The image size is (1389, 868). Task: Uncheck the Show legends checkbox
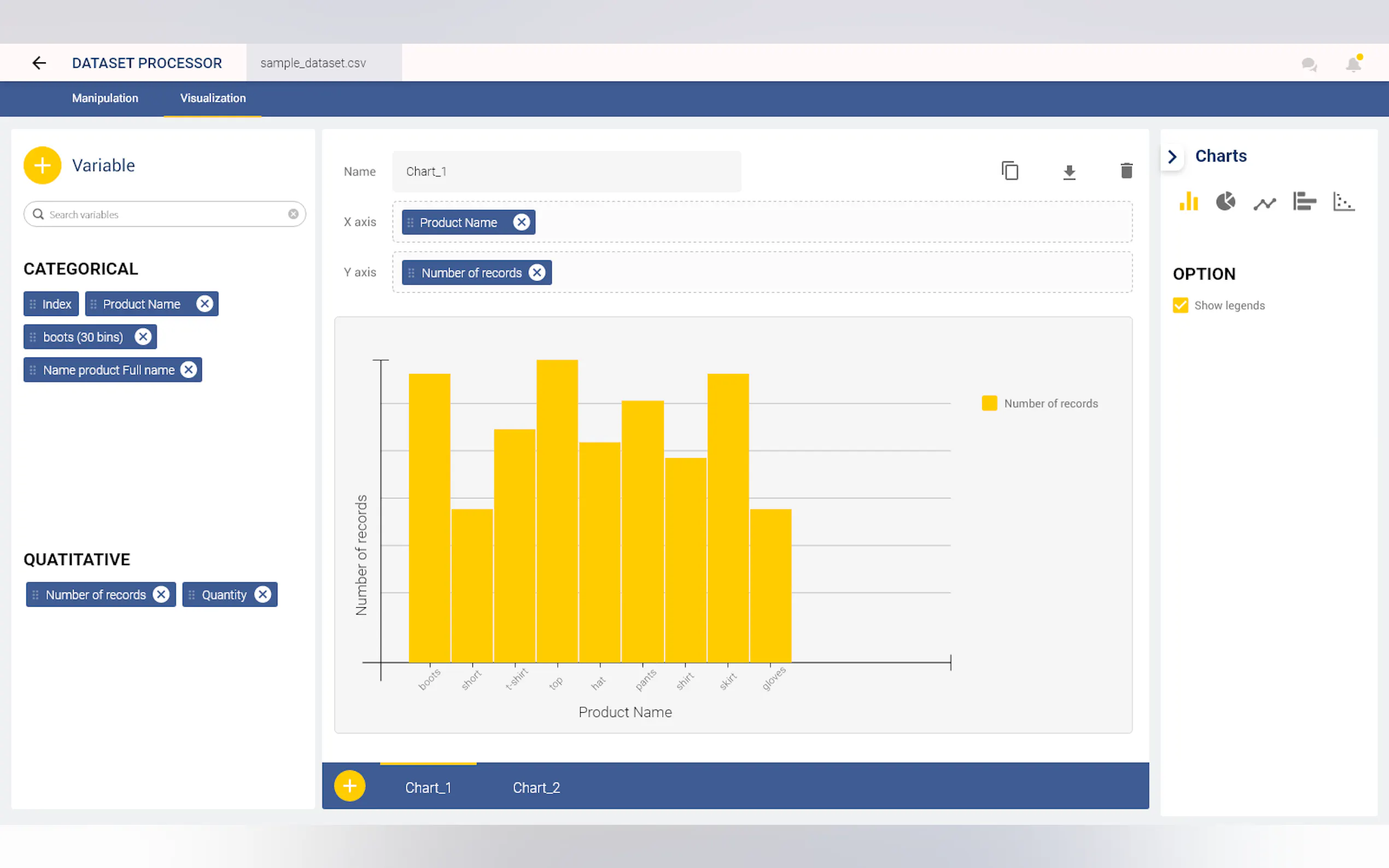[1180, 306]
